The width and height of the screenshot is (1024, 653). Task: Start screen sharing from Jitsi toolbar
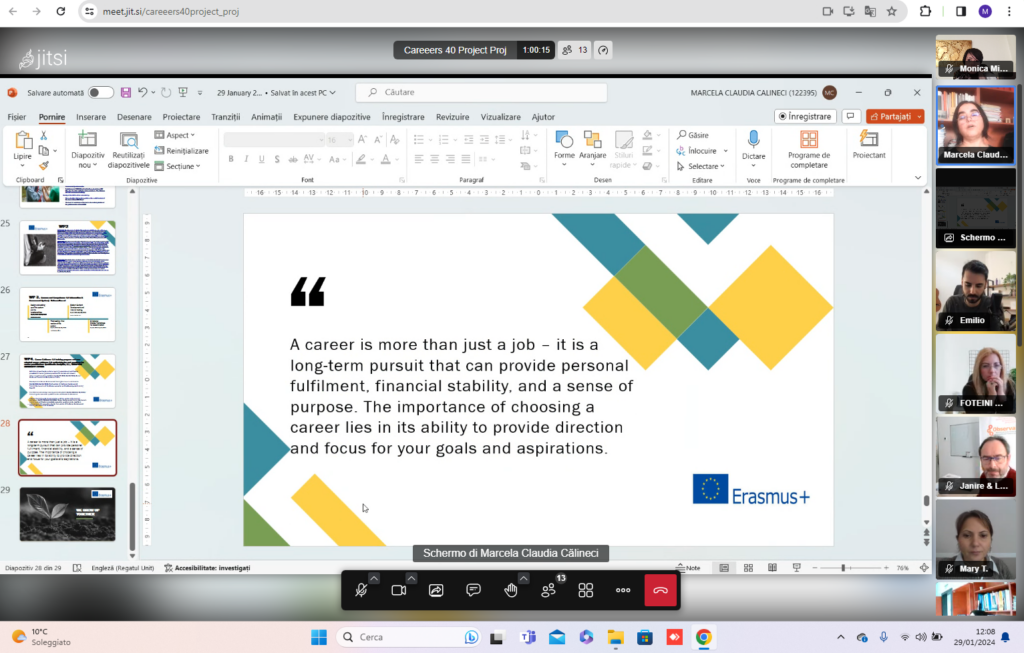tap(436, 590)
